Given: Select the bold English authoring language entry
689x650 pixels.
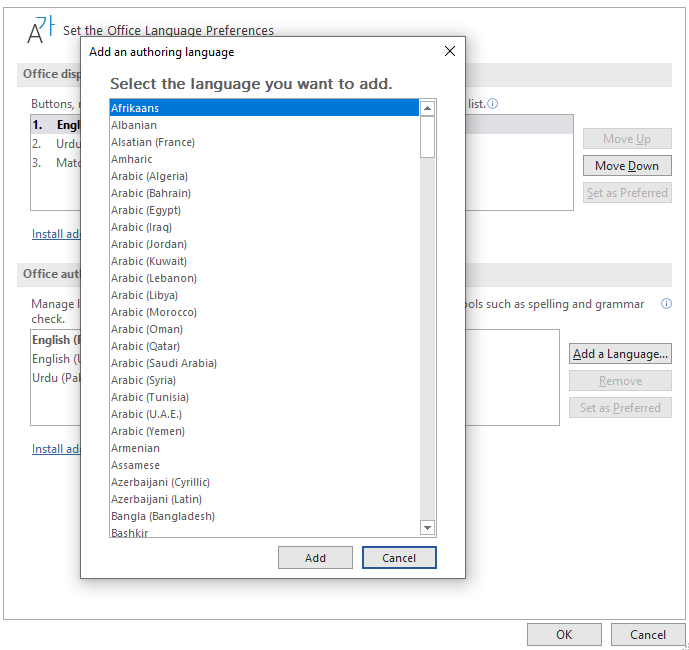Looking at the screenshot, I should click(x=56, y=340).
